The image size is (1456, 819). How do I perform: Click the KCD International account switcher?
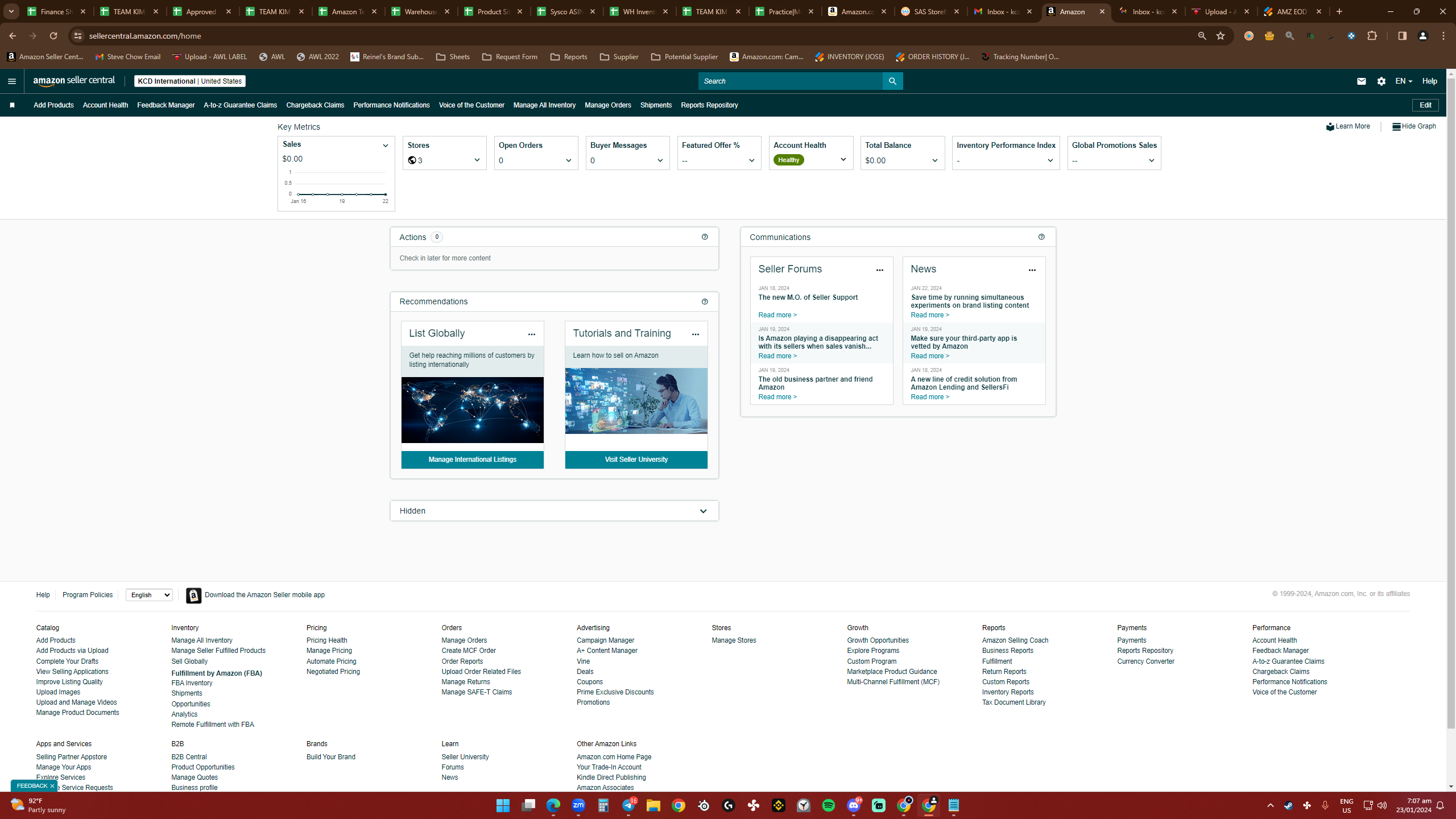click(190, 81)
